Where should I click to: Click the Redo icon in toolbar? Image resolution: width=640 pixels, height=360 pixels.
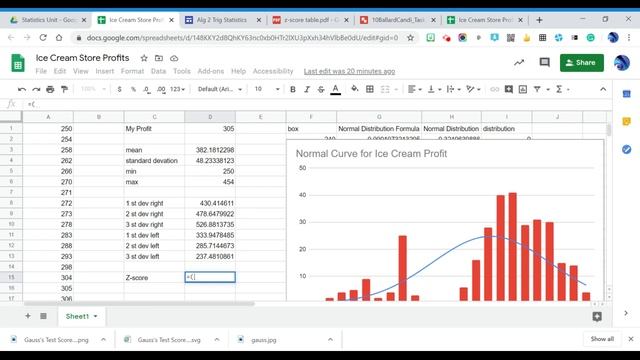[x=36, y=89]
